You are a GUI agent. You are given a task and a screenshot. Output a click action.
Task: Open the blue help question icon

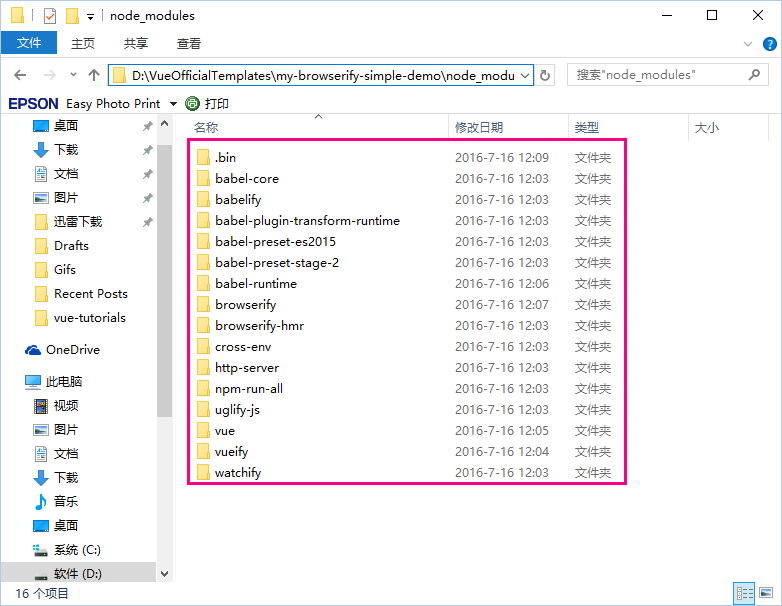point(770,44)
